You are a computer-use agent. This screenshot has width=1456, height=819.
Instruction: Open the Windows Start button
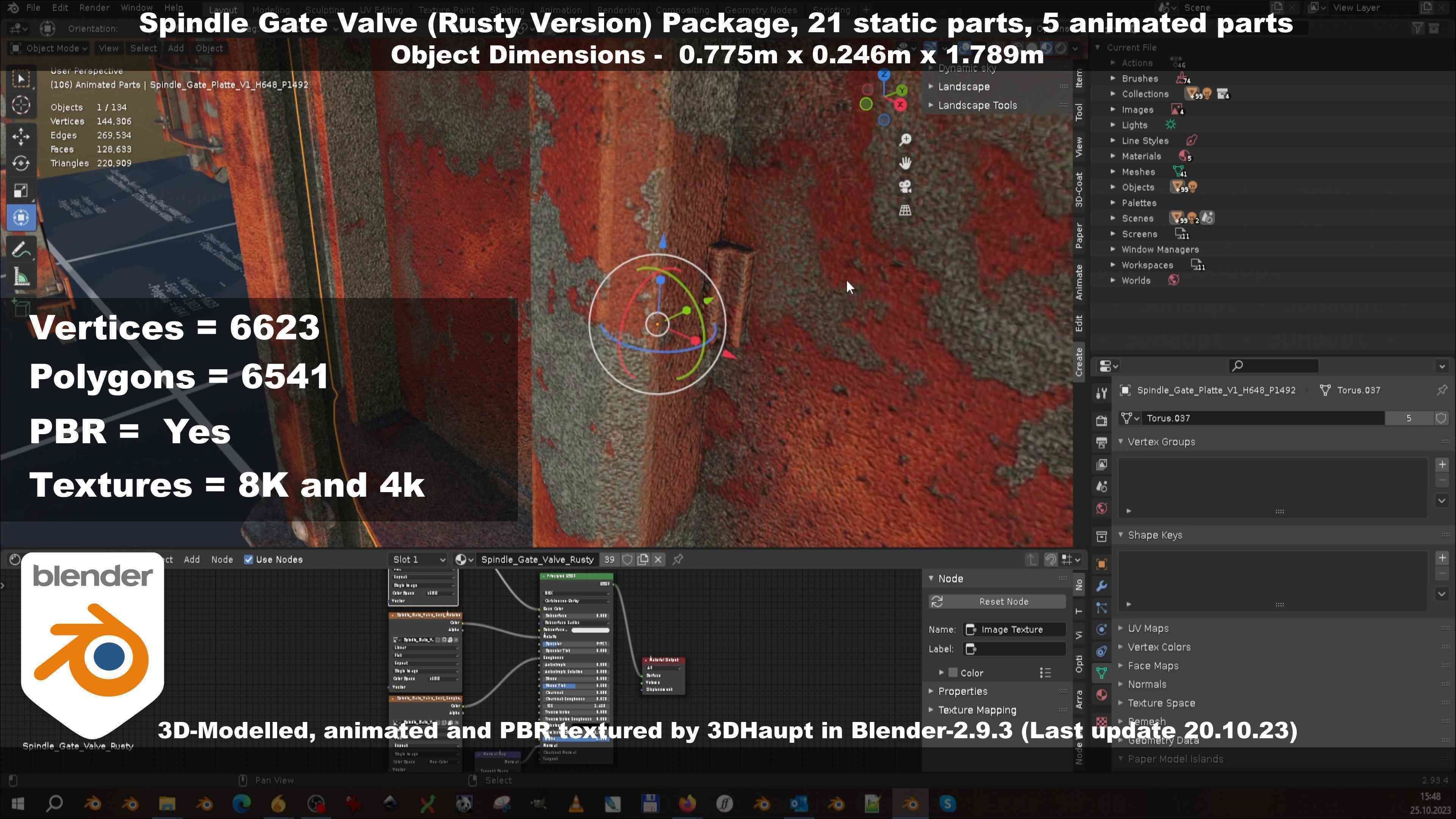point(17,804)
